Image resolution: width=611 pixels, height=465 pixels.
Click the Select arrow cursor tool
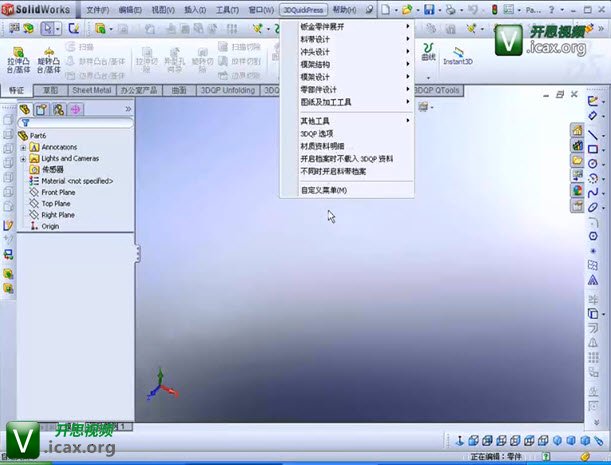(48, 28)
